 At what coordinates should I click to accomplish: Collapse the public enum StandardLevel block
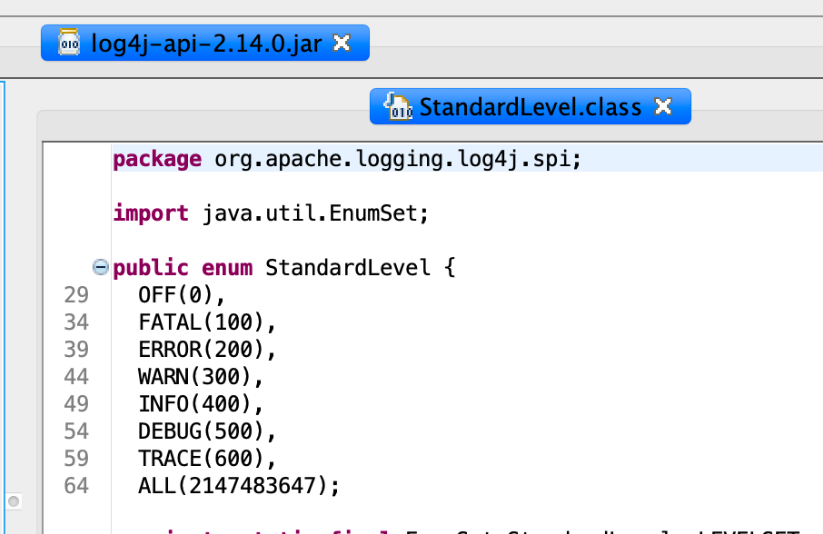click(x=100, y=268)
